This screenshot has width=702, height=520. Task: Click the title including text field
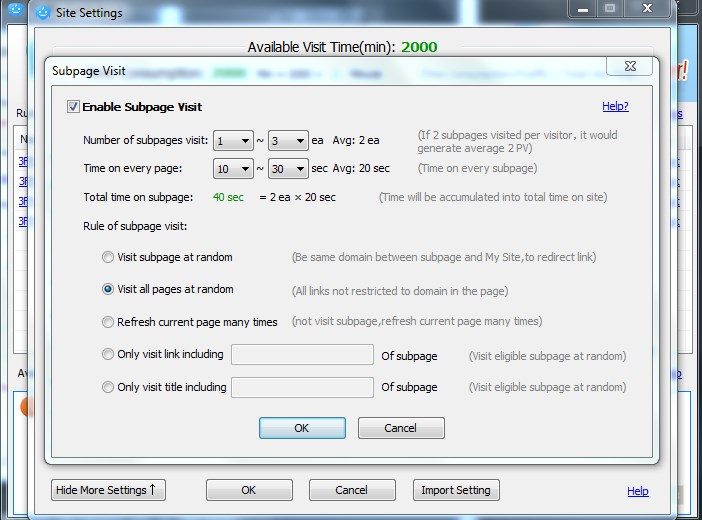tap(302, 387)
